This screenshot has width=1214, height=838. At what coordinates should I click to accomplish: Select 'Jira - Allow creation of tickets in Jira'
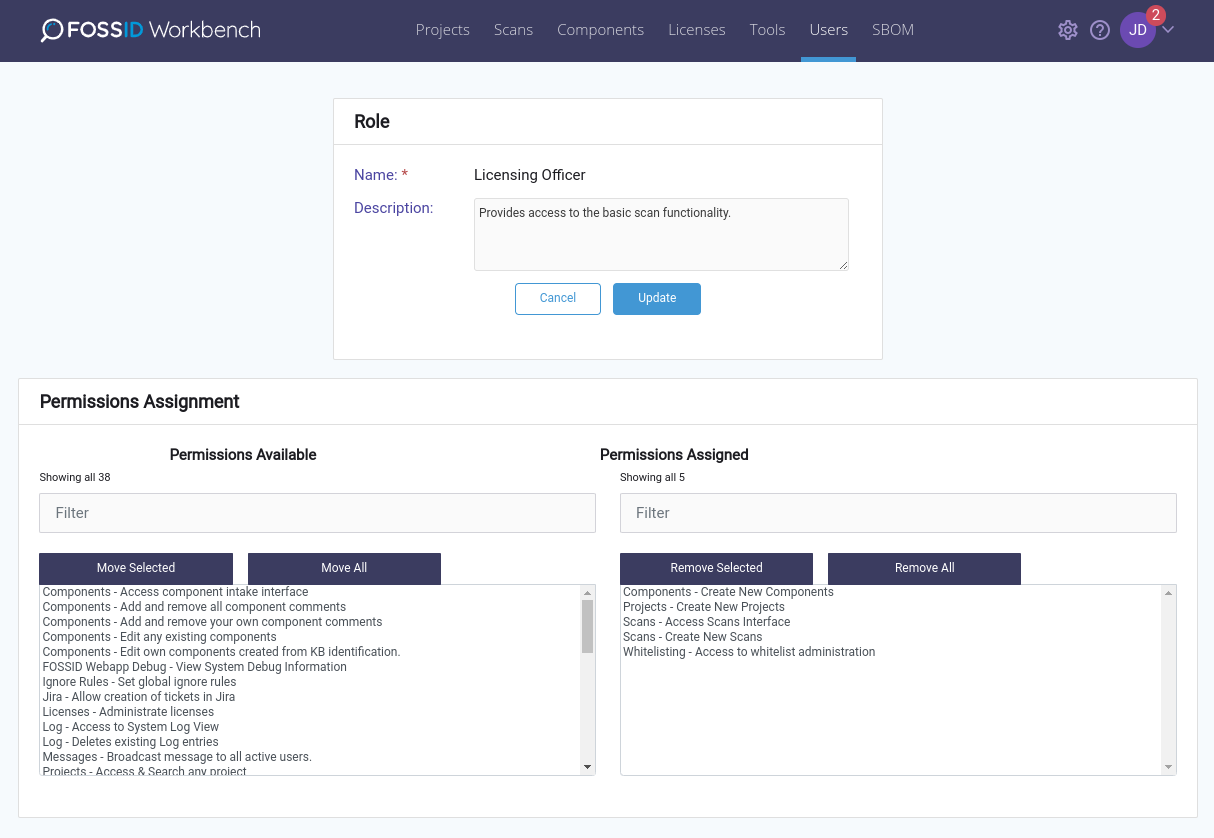pos(310,697)
